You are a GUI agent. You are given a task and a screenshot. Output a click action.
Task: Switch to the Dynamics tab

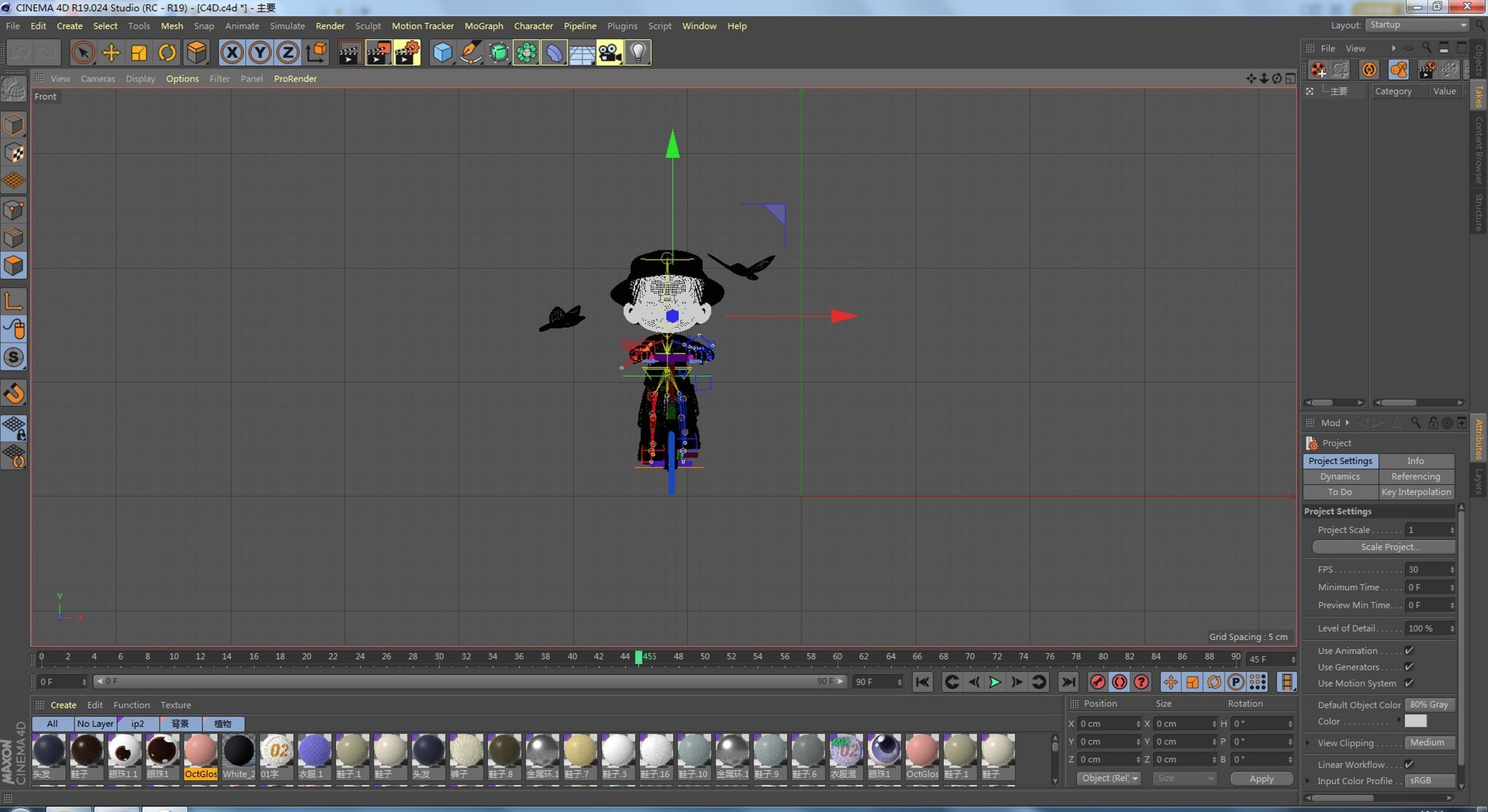1340,477
